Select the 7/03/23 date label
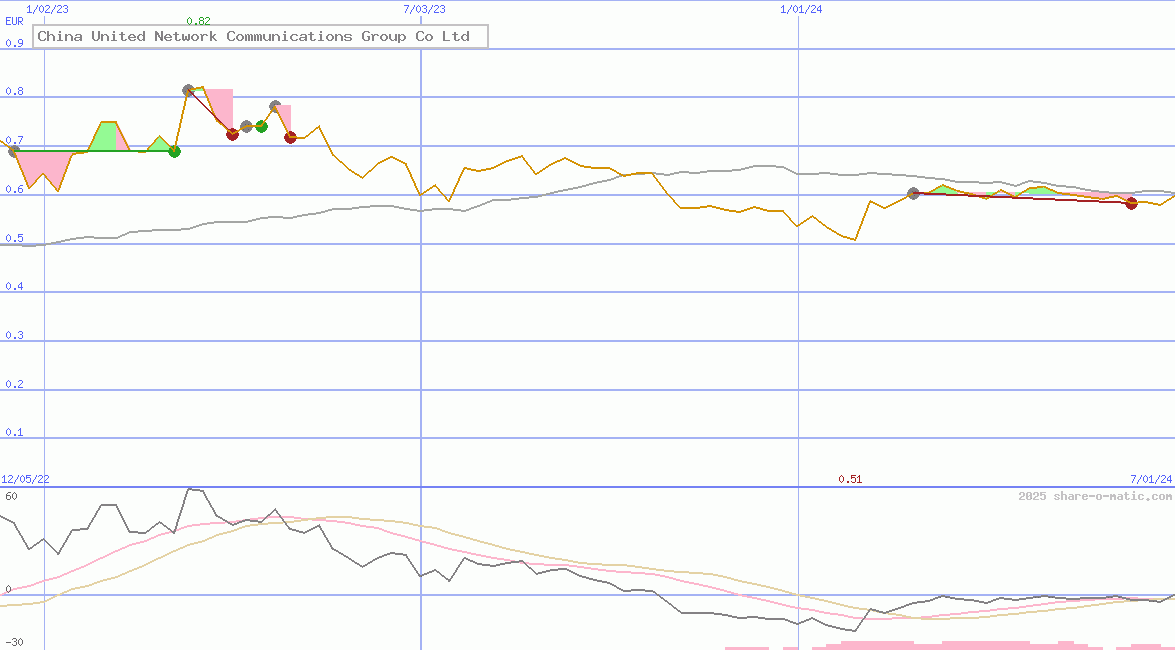This screenshot has height=650, width=1175. coord(423,9)
